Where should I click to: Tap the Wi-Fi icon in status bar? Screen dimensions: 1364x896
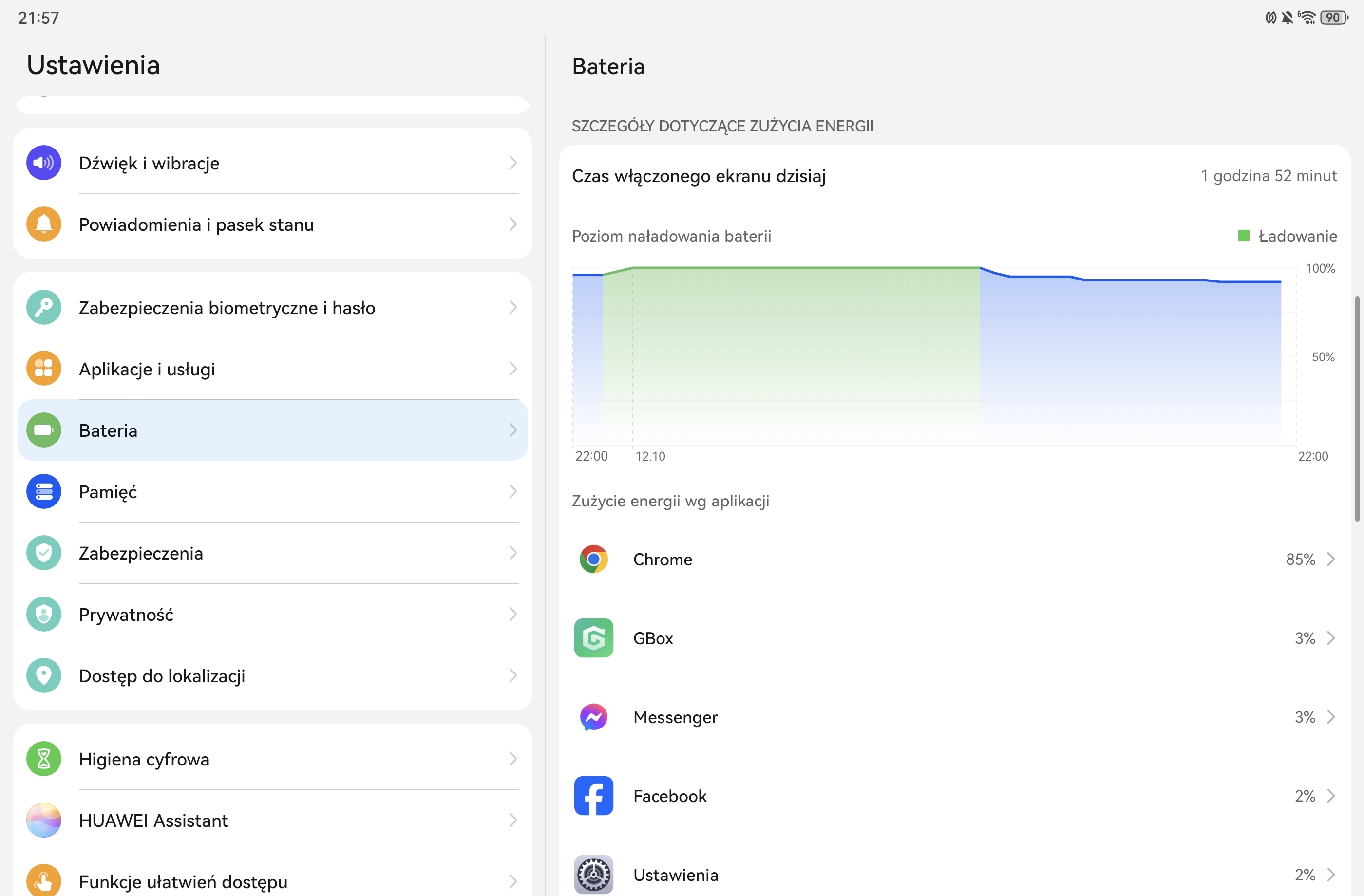tap(1307, 18)
